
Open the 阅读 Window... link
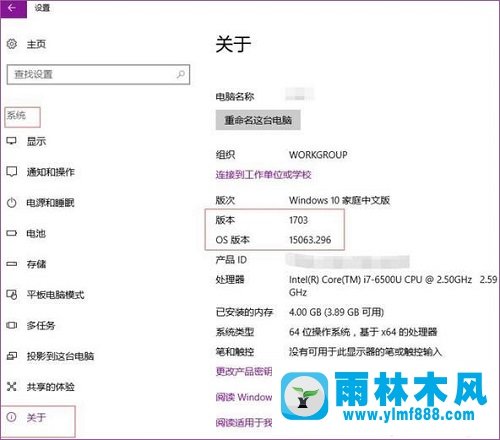click(244, 397)
